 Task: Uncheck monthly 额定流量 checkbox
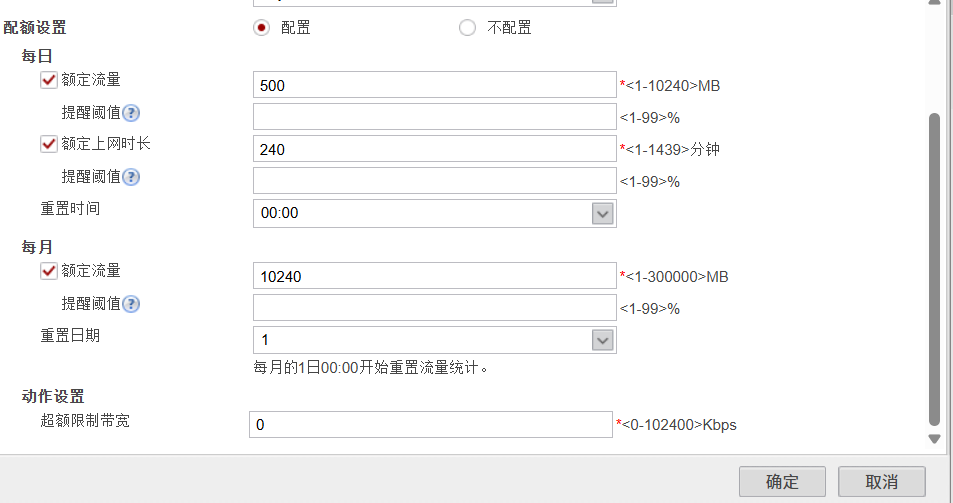pos(49,271)
